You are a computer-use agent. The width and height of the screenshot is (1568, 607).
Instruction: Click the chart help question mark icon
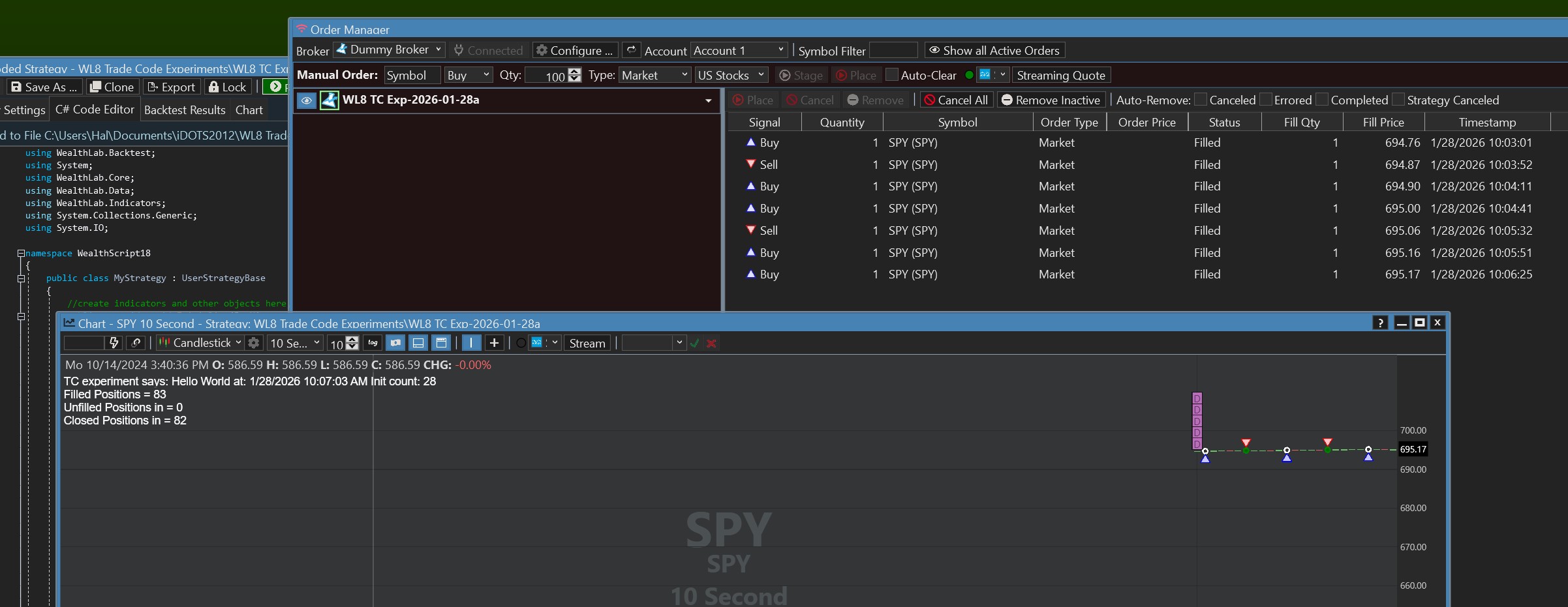(1379, 323)
